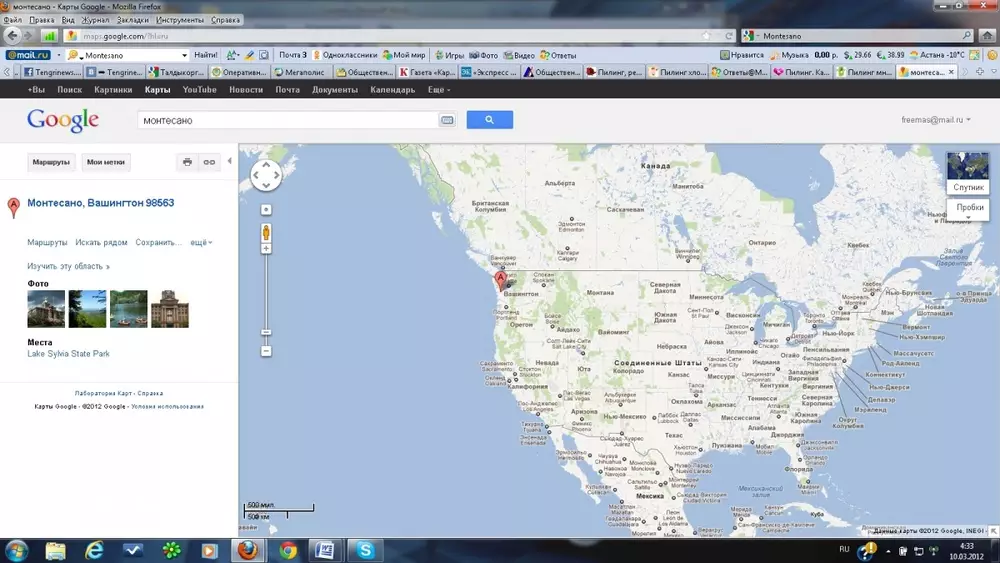Open Skype from the Windows taskbar
The image size is (1000, 563).
click(366, 550)
